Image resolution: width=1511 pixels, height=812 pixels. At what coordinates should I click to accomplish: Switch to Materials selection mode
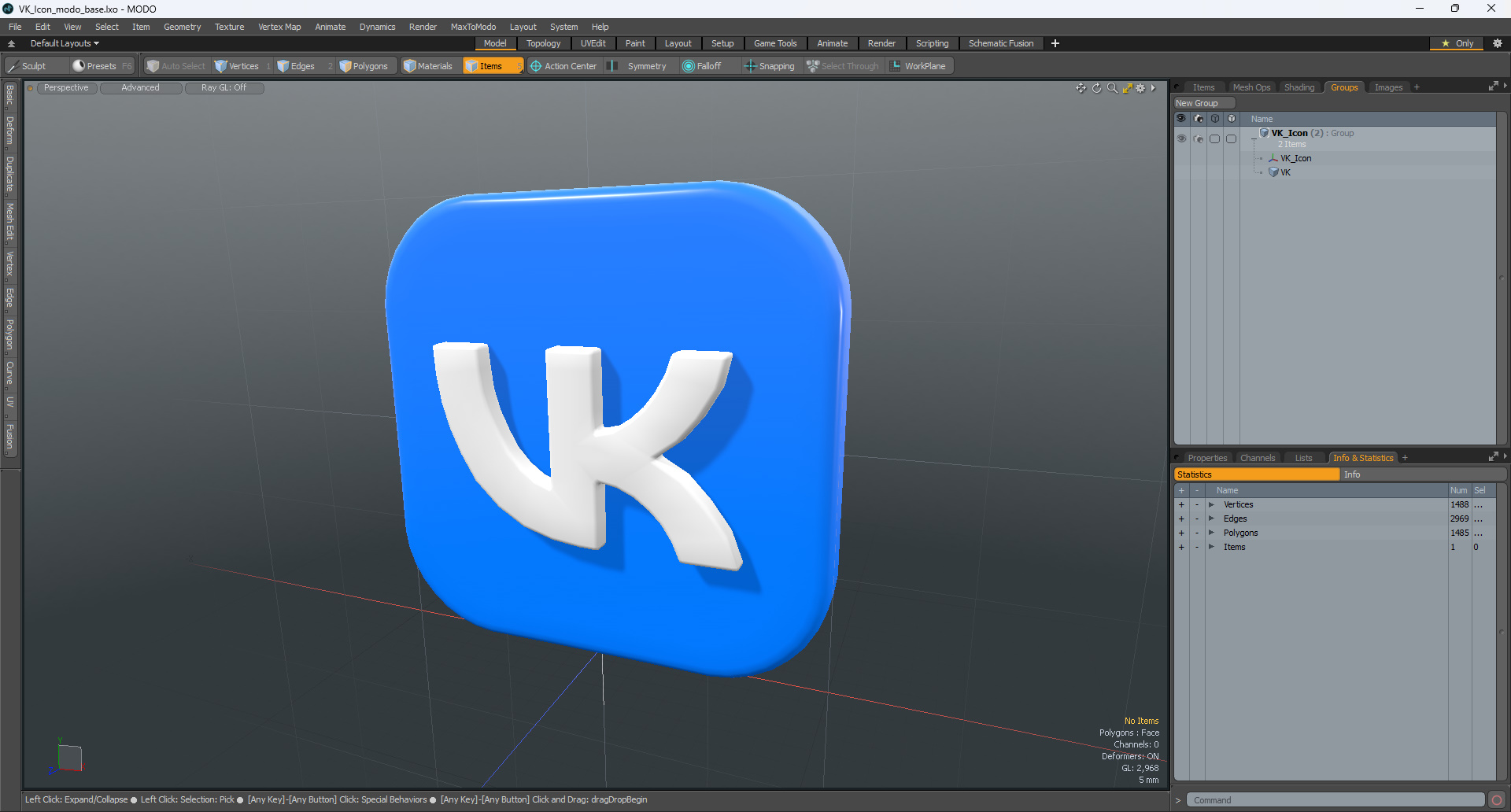point(428,66)
